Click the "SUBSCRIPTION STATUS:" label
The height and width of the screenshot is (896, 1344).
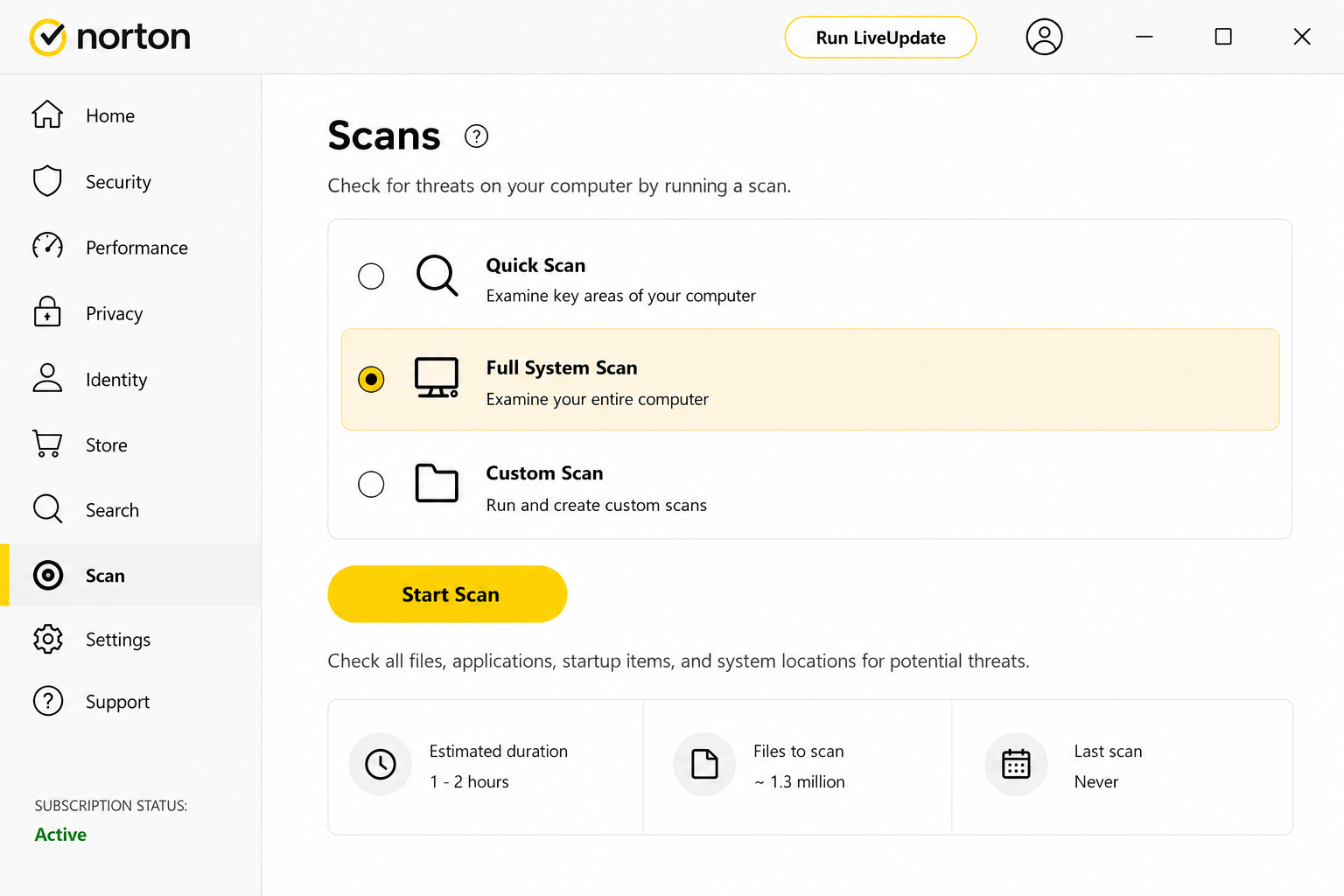click(x=111, y=806)
